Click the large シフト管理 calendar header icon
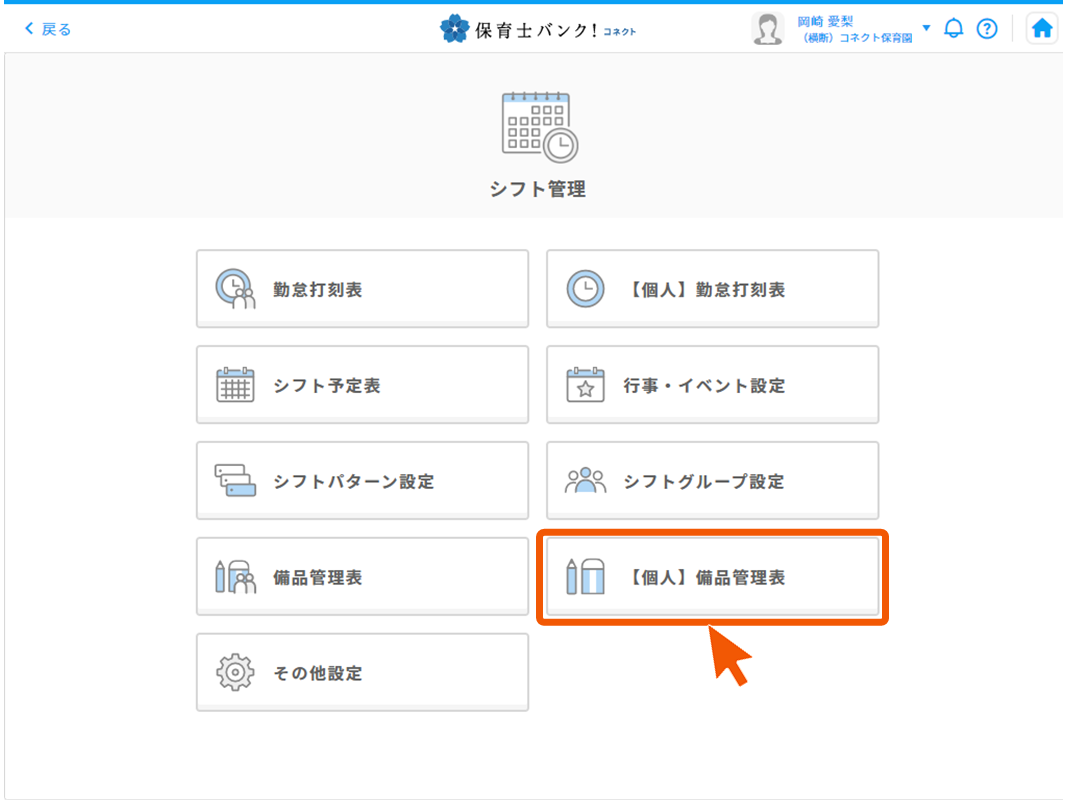 538,127
